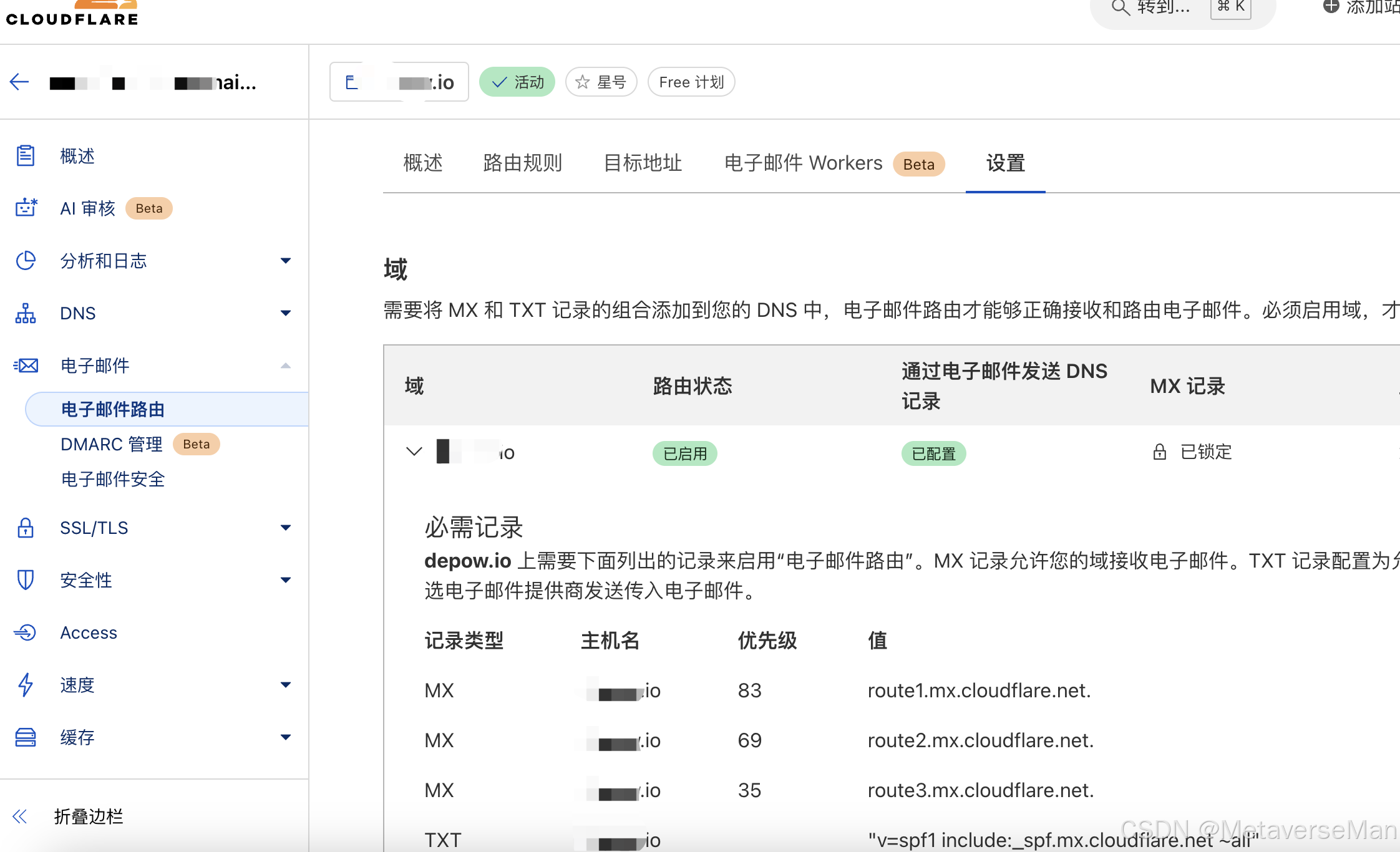Open DMARC 管理 in sidebar
The width and height of the screenshot is (1400, 852).
tap(112, 444)
